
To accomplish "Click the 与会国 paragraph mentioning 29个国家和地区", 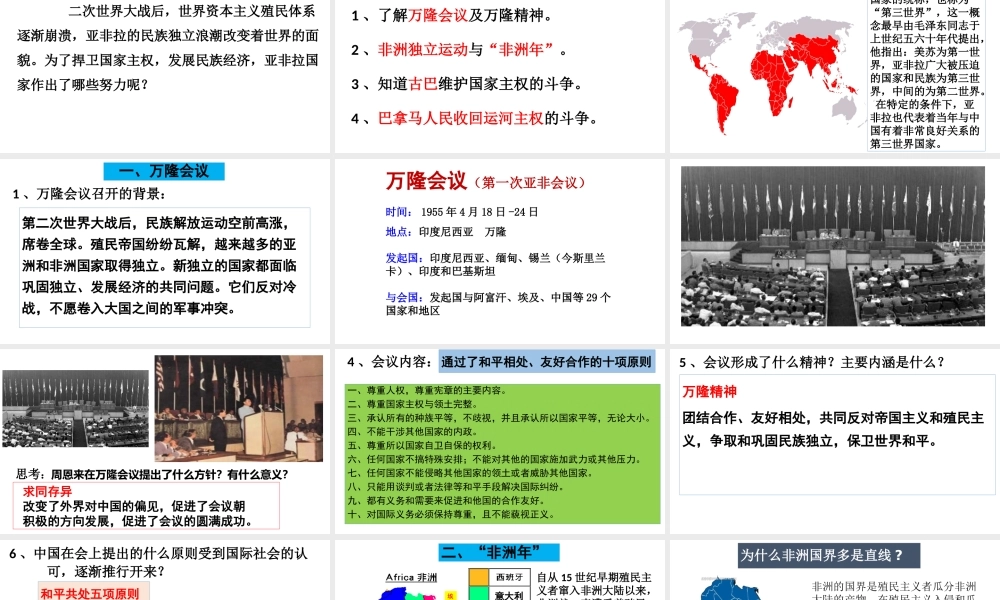I will click(498, 304).
